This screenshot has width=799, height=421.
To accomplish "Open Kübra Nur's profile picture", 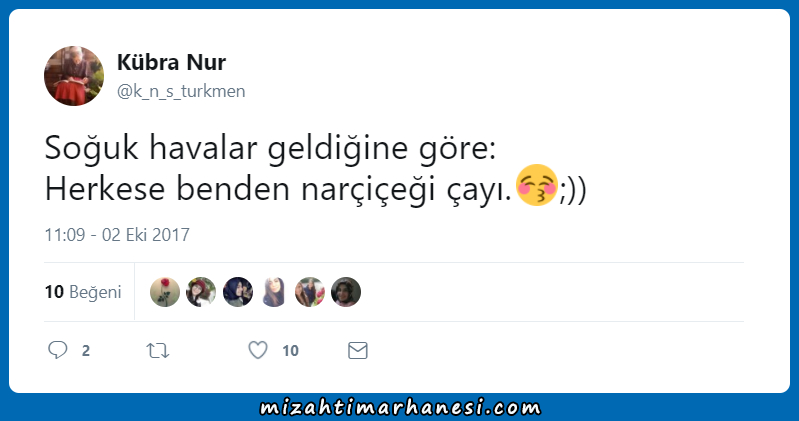I will [x=74, y=76].
